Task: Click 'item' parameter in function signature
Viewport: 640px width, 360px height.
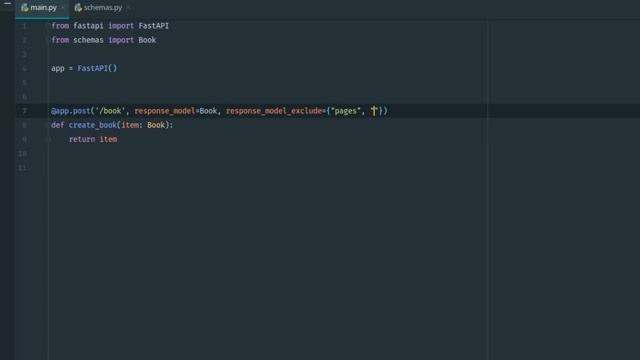Action: tap(130, 125)
